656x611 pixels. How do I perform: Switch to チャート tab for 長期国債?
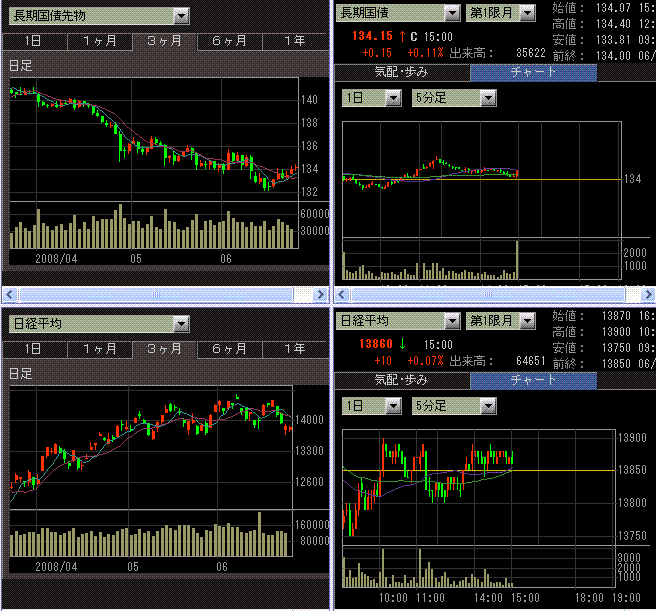pyautogui.click(x=533, y=72)
